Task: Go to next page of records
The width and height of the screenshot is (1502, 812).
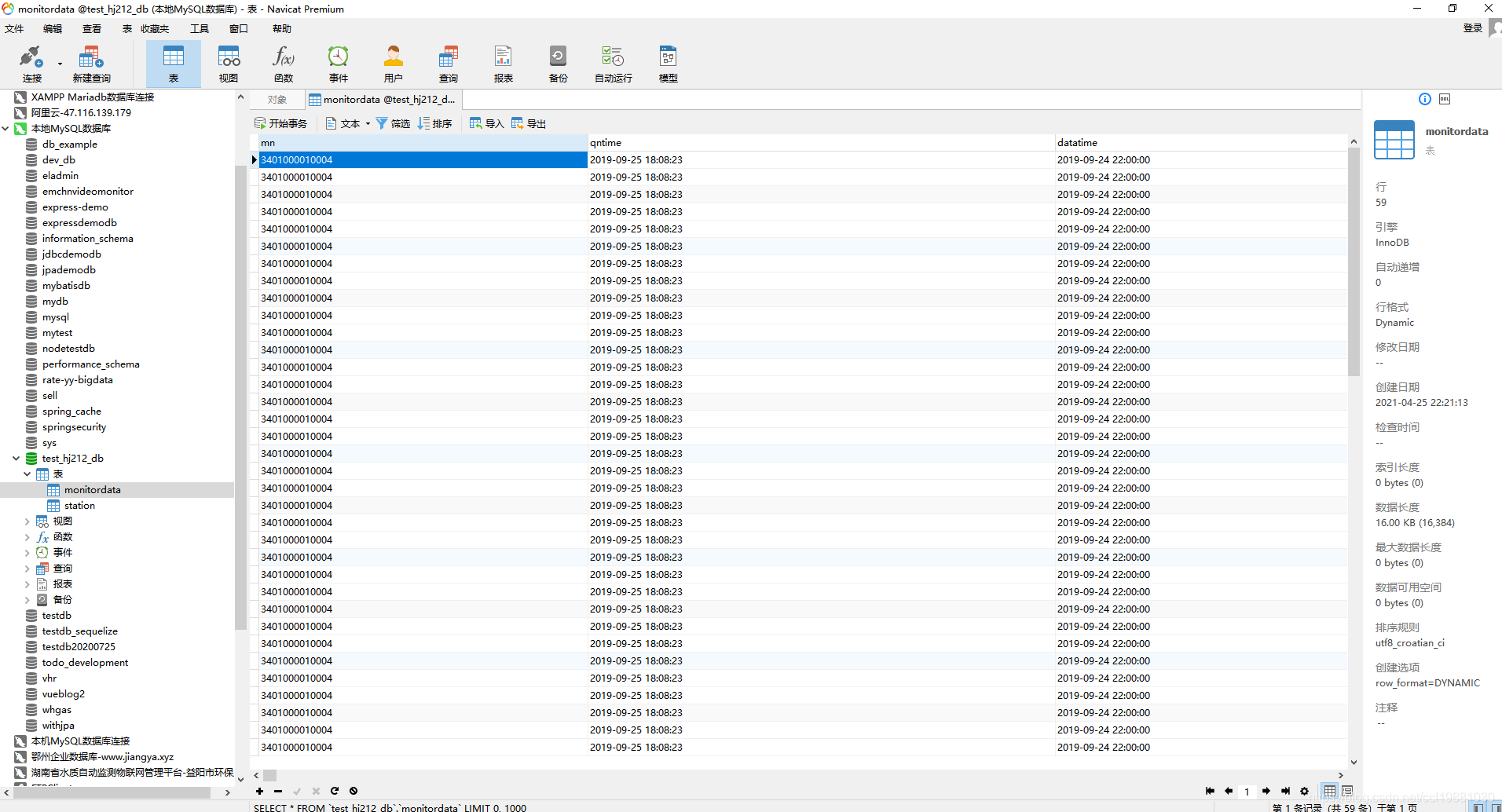Action: pos(1266,791)
